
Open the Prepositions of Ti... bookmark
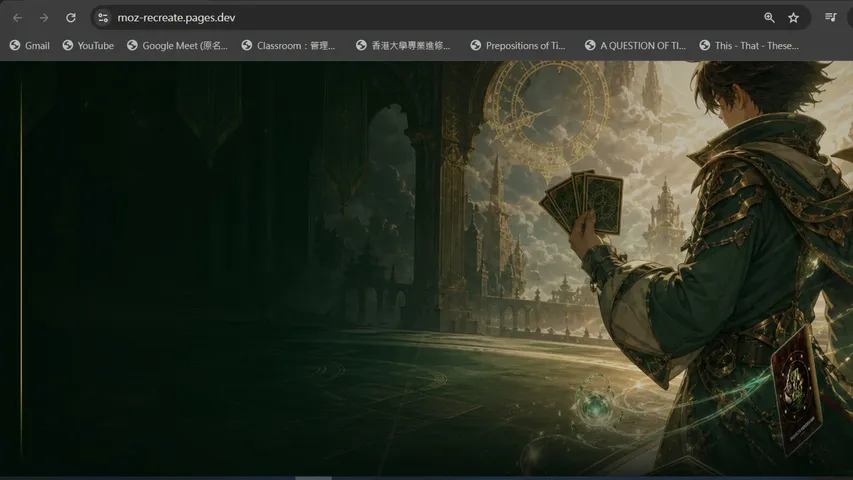pos(518,46)
